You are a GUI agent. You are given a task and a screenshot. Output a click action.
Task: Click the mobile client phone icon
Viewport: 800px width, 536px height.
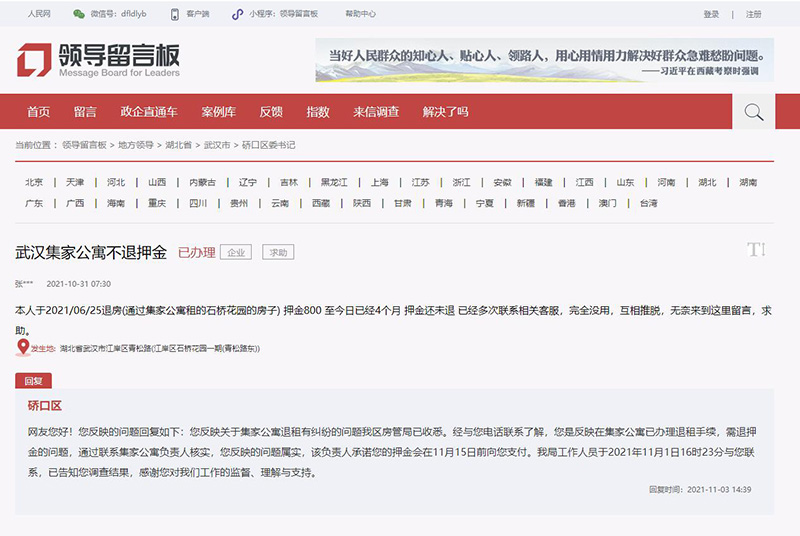(175, 15)
